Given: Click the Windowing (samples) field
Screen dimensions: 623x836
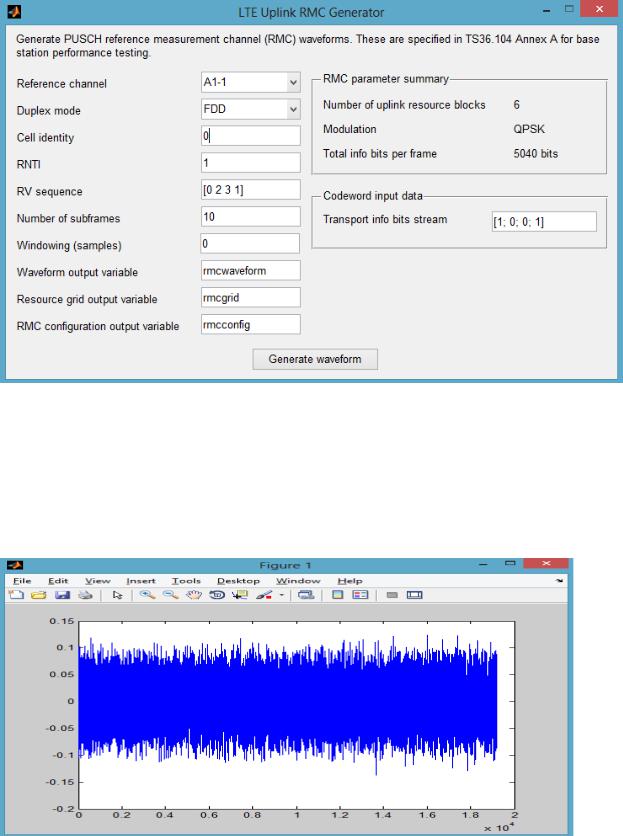Looking at the screenshot, I should [250, 244].
